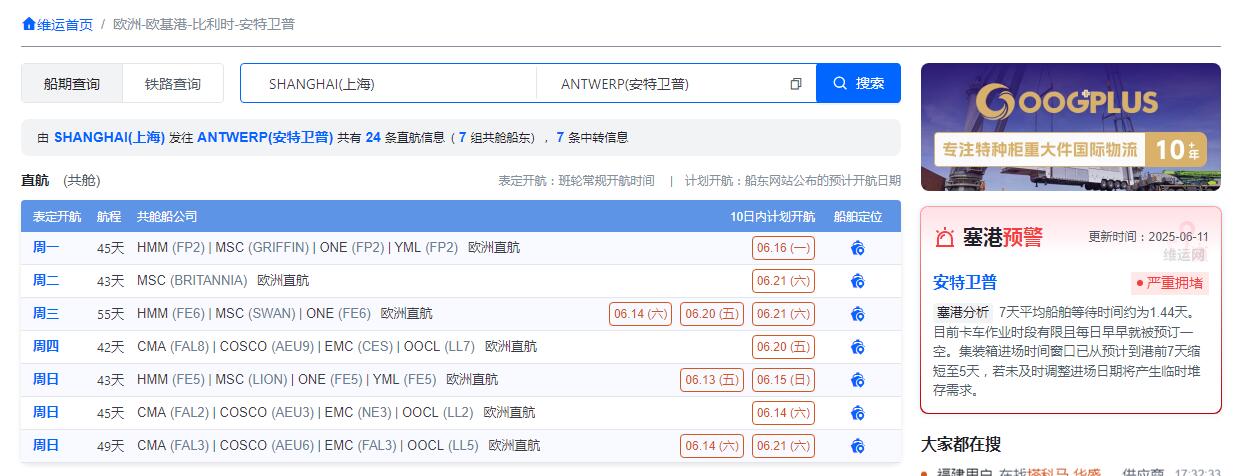This screenshot has height=476, width=1237.
Task: Click the 更新时间 2025-06-11 text
Action: (x=1148, y=237)
